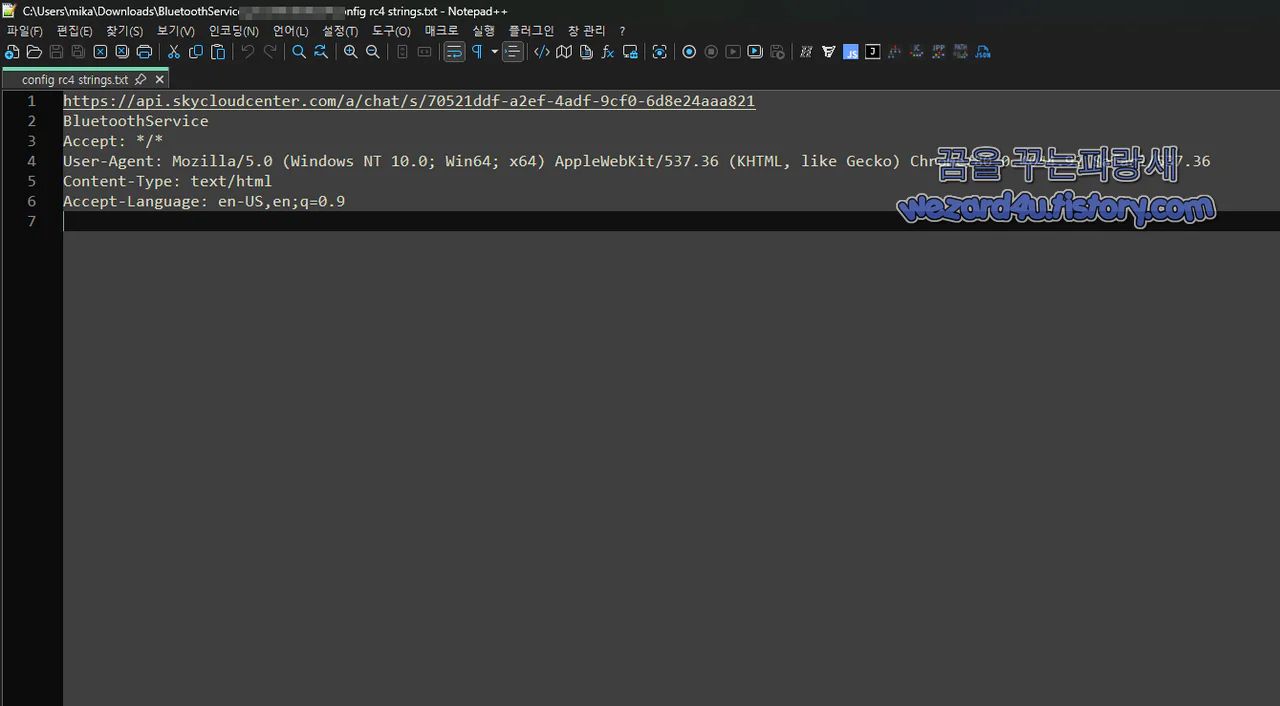Open the 설정(T) menu
The image size is (1280, 706).
(x=340, y=31)
